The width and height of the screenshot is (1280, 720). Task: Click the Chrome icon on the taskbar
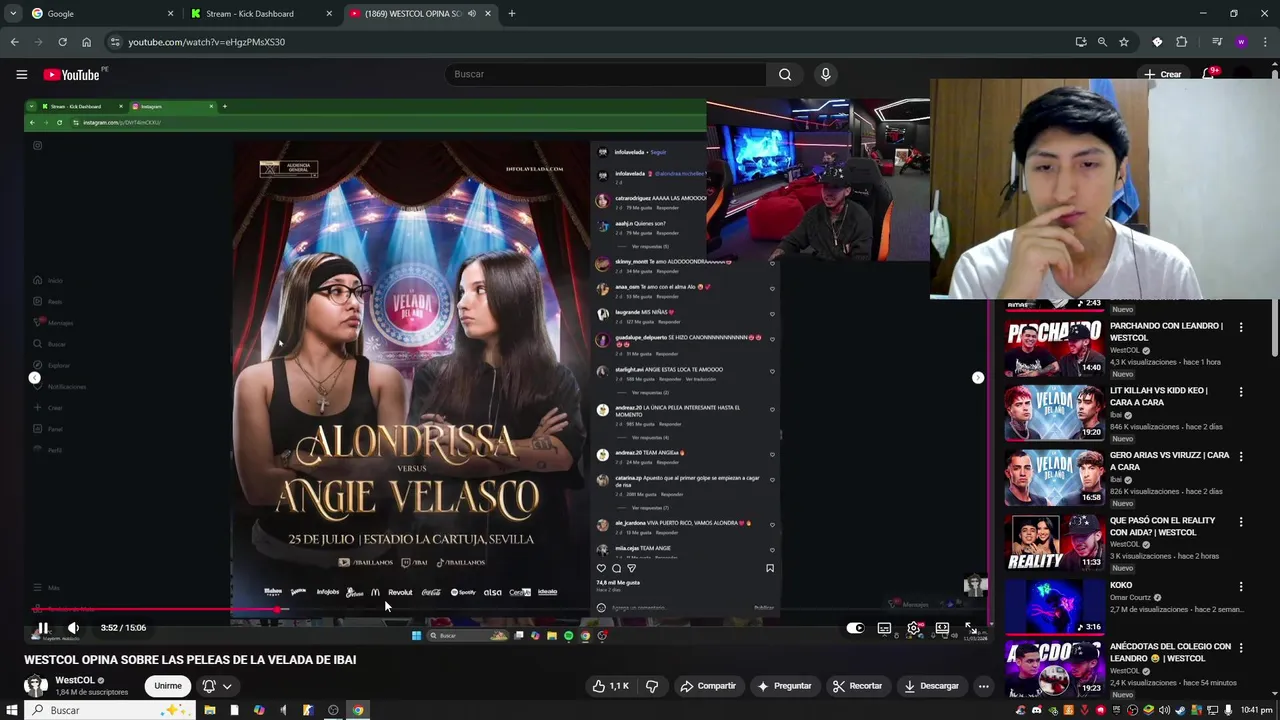coord(357,710)
